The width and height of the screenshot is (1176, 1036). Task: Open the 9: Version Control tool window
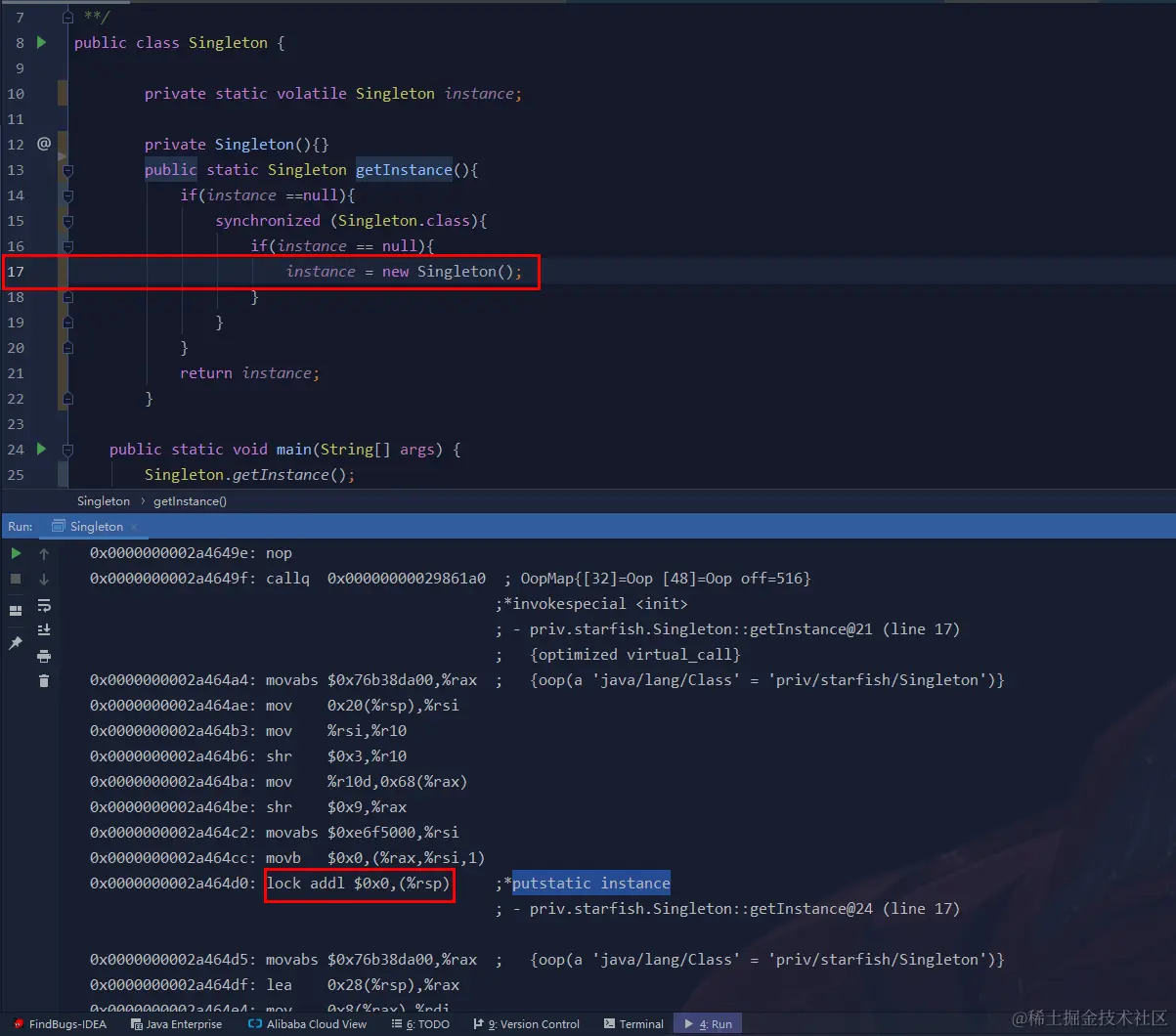(526, 1024)
